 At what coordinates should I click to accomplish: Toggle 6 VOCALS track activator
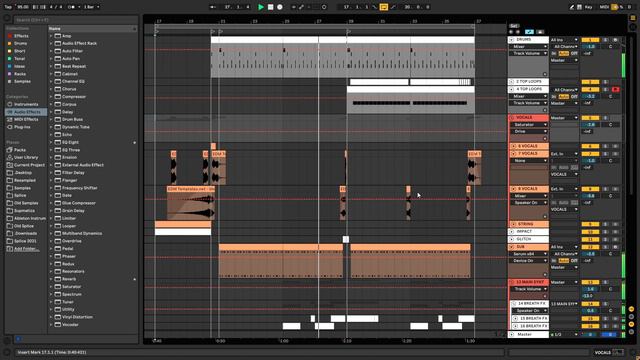pyautogui.click(x=590, y=146)
